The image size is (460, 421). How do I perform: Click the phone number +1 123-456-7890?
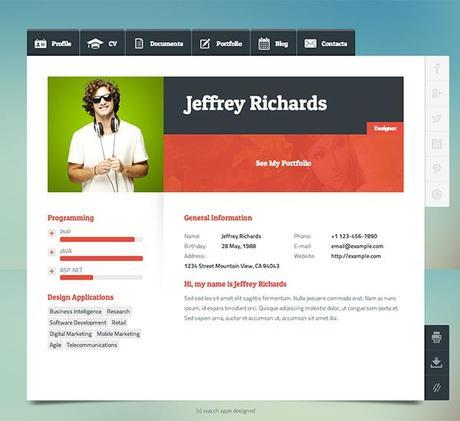[354, 236]
